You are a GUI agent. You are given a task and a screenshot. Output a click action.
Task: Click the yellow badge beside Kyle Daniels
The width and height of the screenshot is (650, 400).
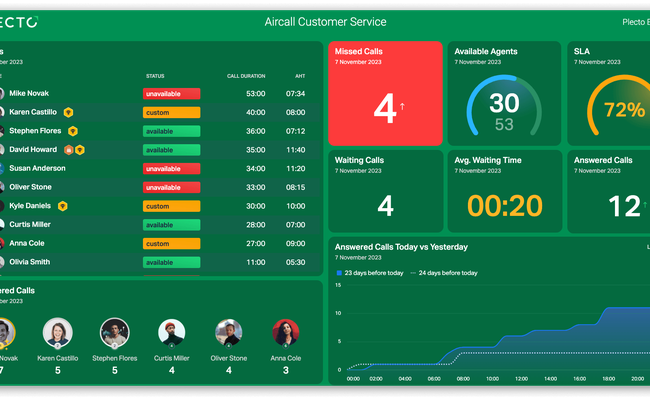coord(63,206)
